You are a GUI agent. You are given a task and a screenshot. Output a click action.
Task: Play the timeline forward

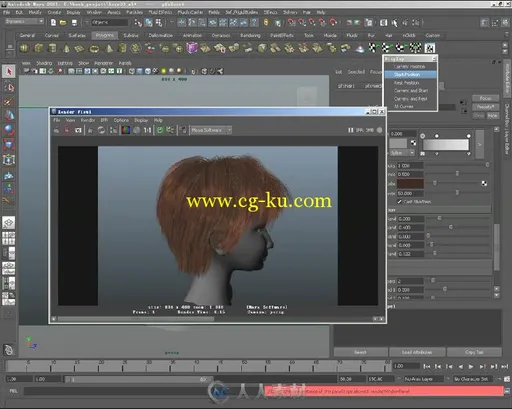(471, 367)
